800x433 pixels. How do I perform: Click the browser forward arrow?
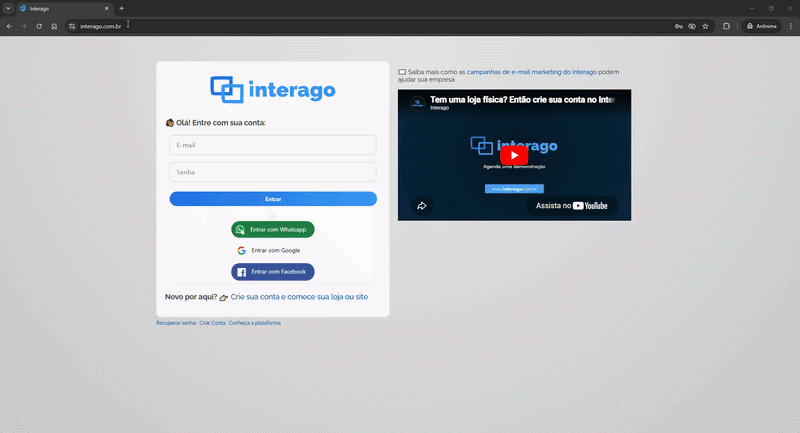click(x=24, y=26)
